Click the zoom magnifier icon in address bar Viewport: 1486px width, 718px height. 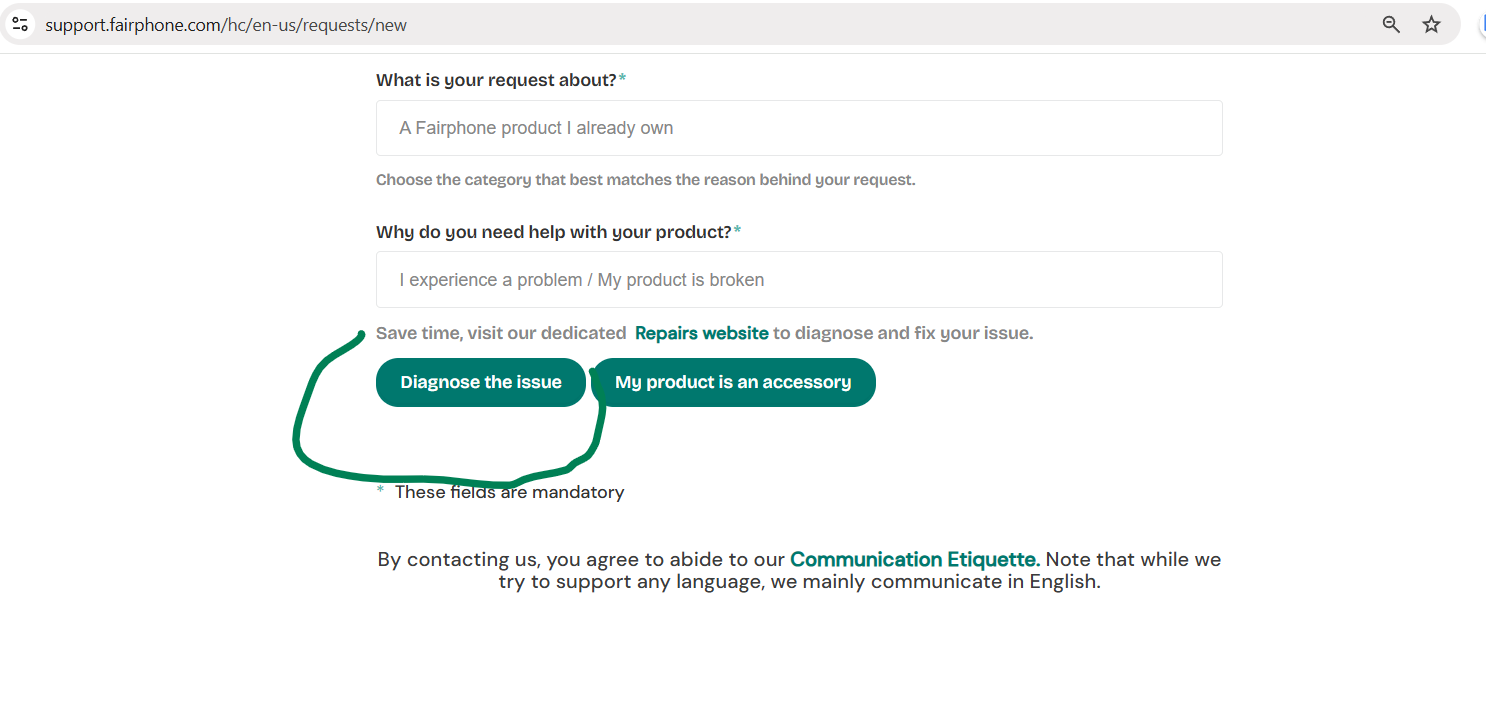tap(1391, 24)
